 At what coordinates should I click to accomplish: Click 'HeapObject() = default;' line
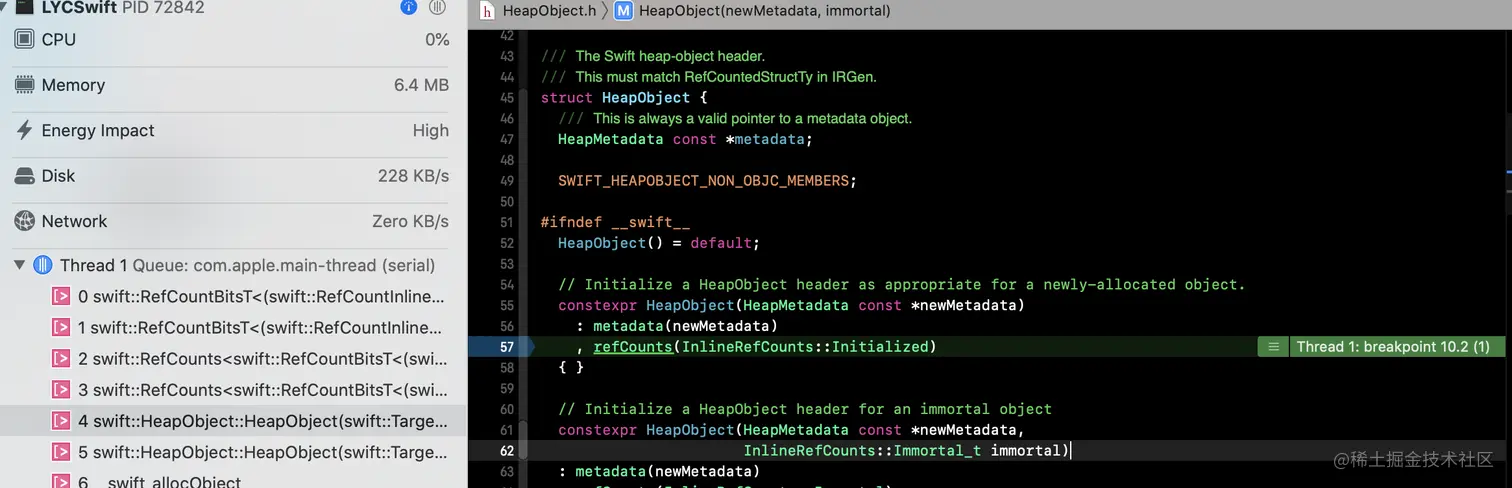[x=658, y=243]
